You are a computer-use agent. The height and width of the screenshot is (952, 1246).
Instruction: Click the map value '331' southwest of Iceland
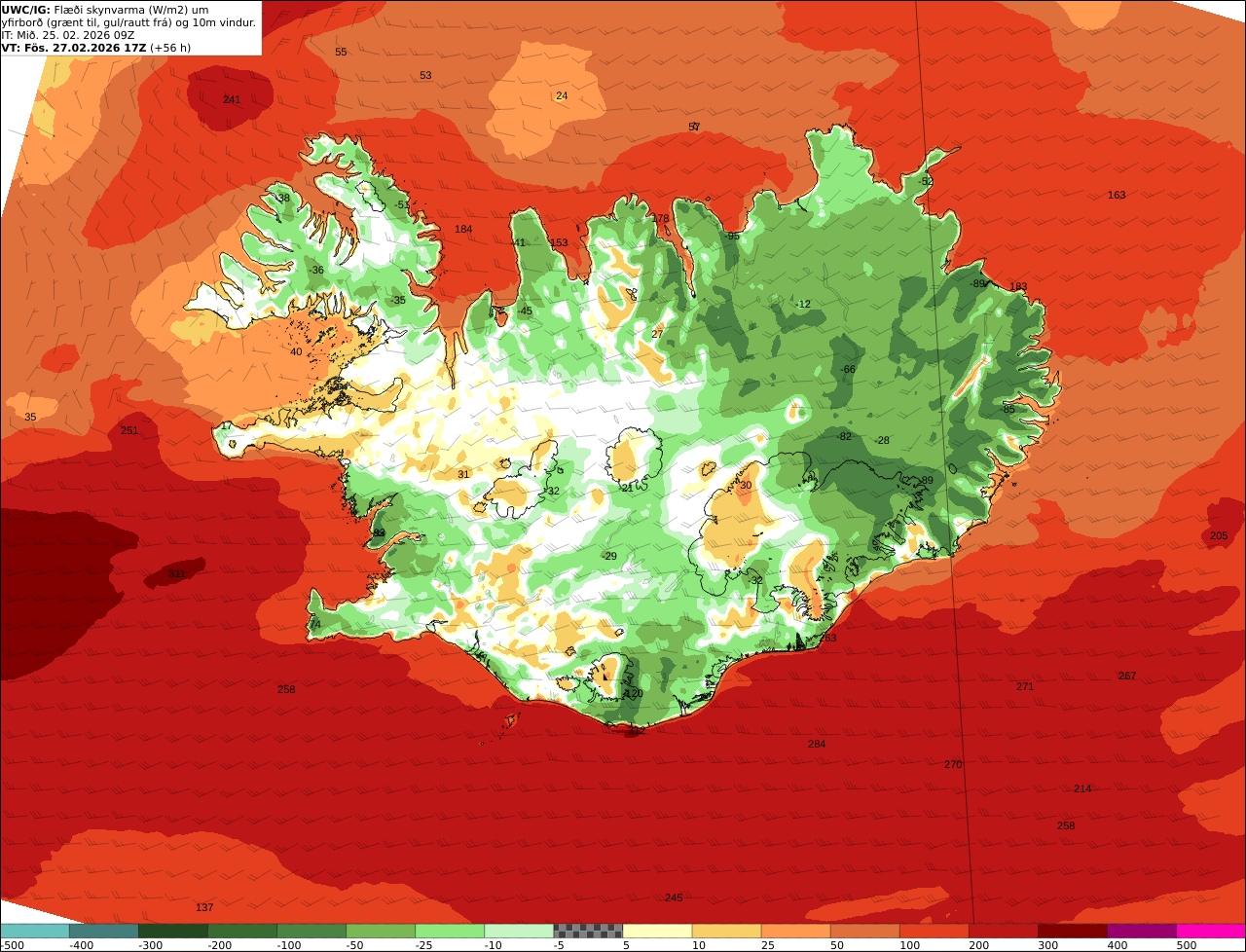pos(176,574)
